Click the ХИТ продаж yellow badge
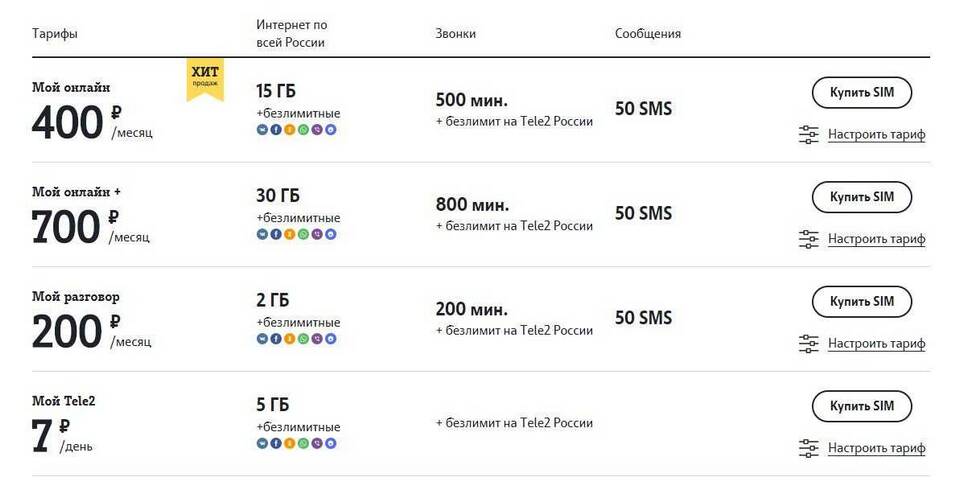 click(205, 78)
